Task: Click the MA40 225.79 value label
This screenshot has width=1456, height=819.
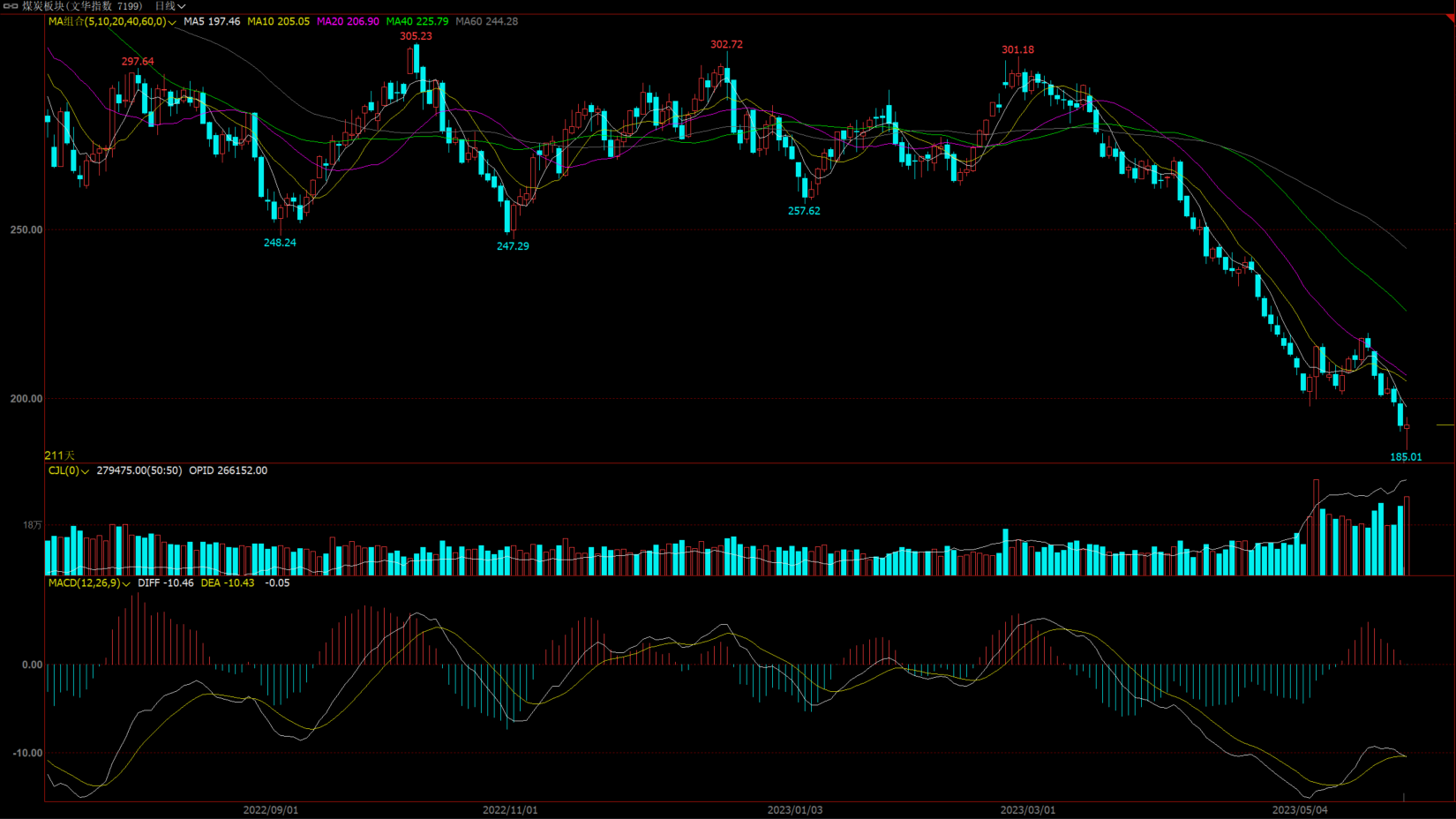Action: tap(417, 21)
